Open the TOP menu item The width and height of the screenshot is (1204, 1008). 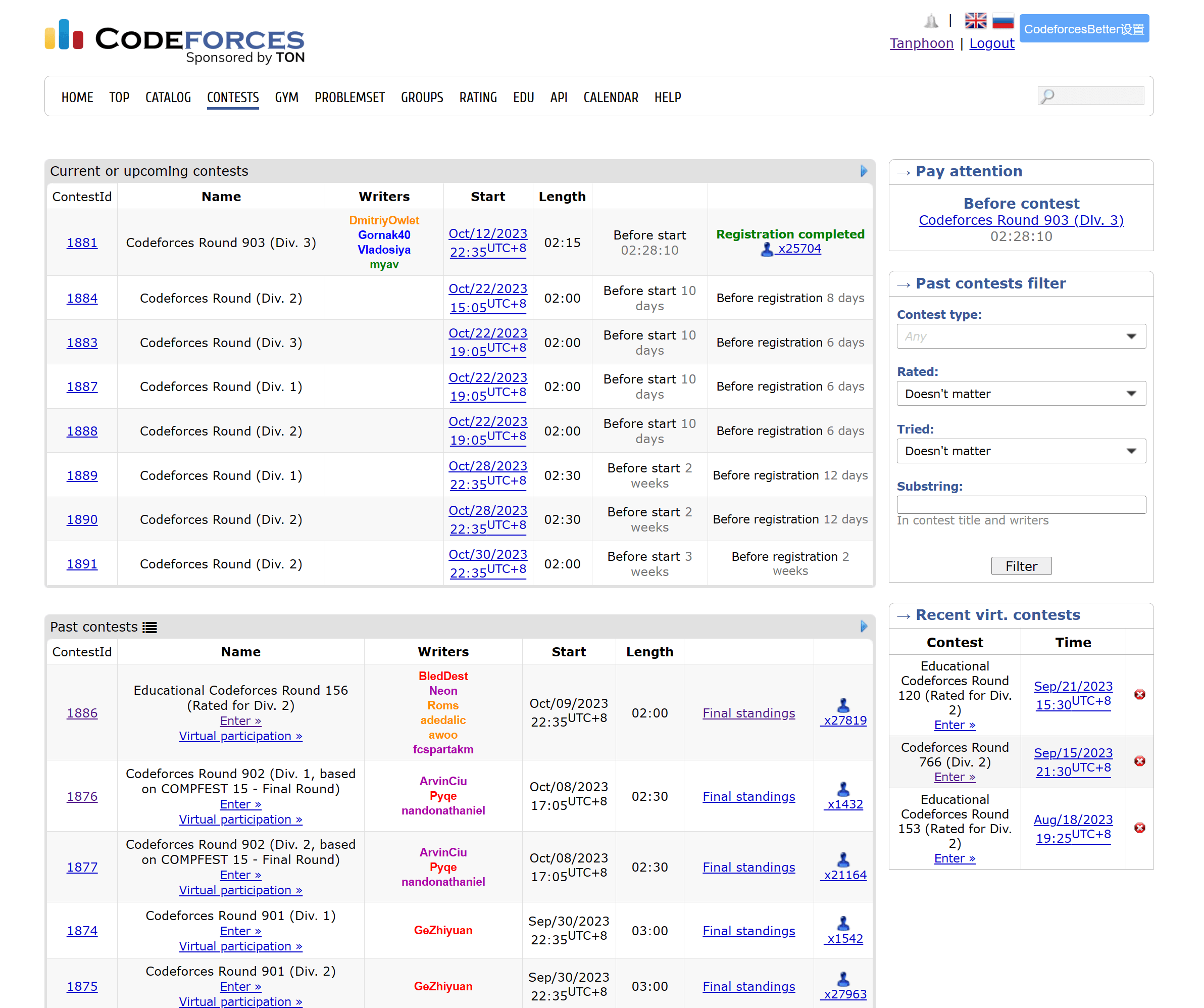pos(119,97)
